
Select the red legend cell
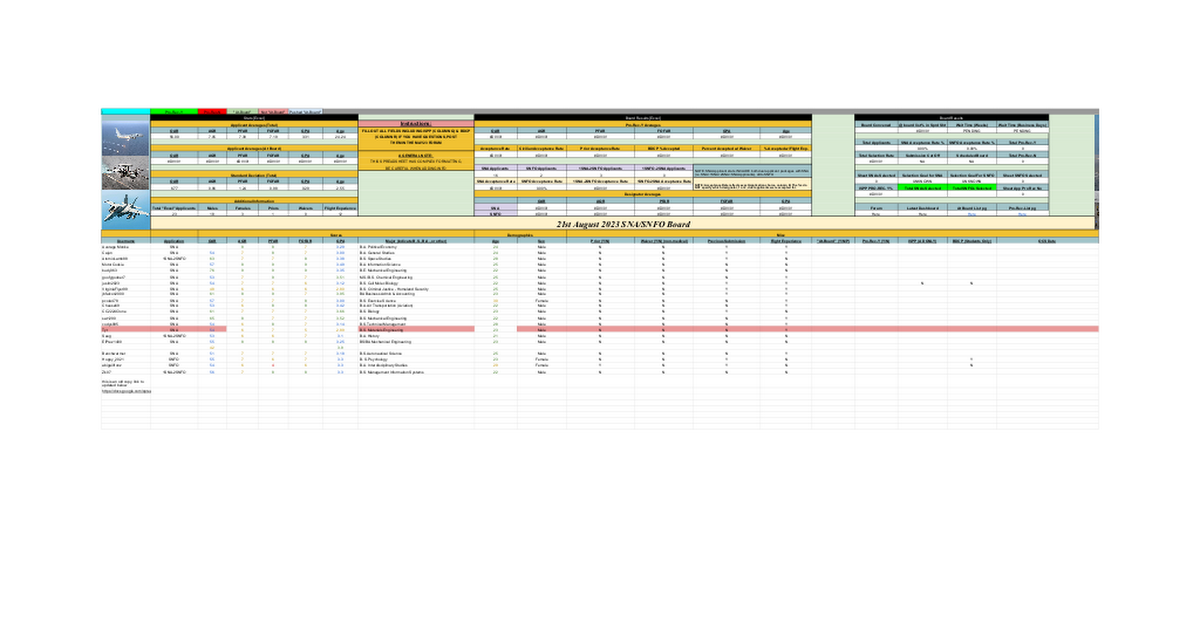point(212,111)
